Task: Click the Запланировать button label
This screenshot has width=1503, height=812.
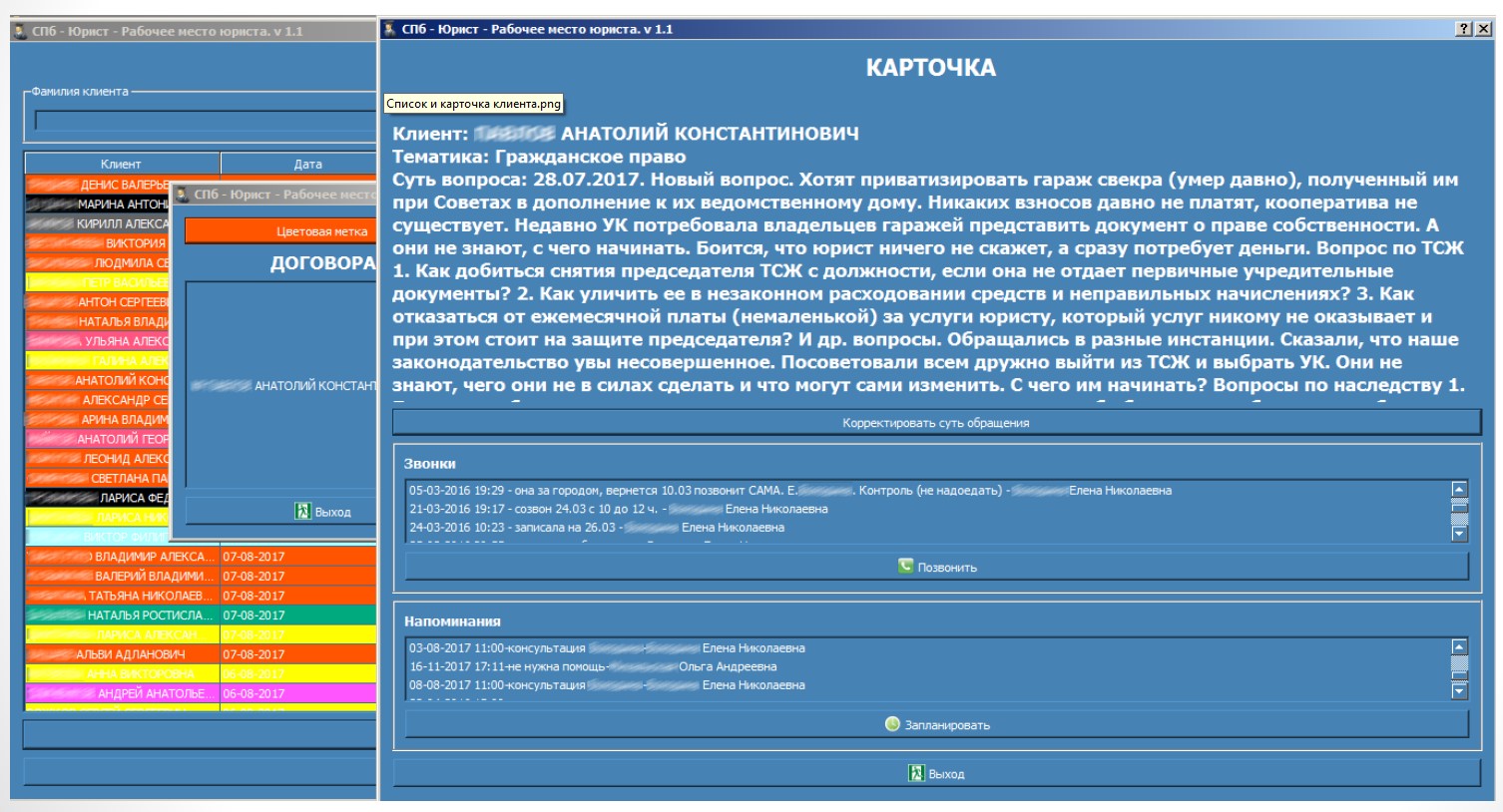Action: [x=947, y=725]
